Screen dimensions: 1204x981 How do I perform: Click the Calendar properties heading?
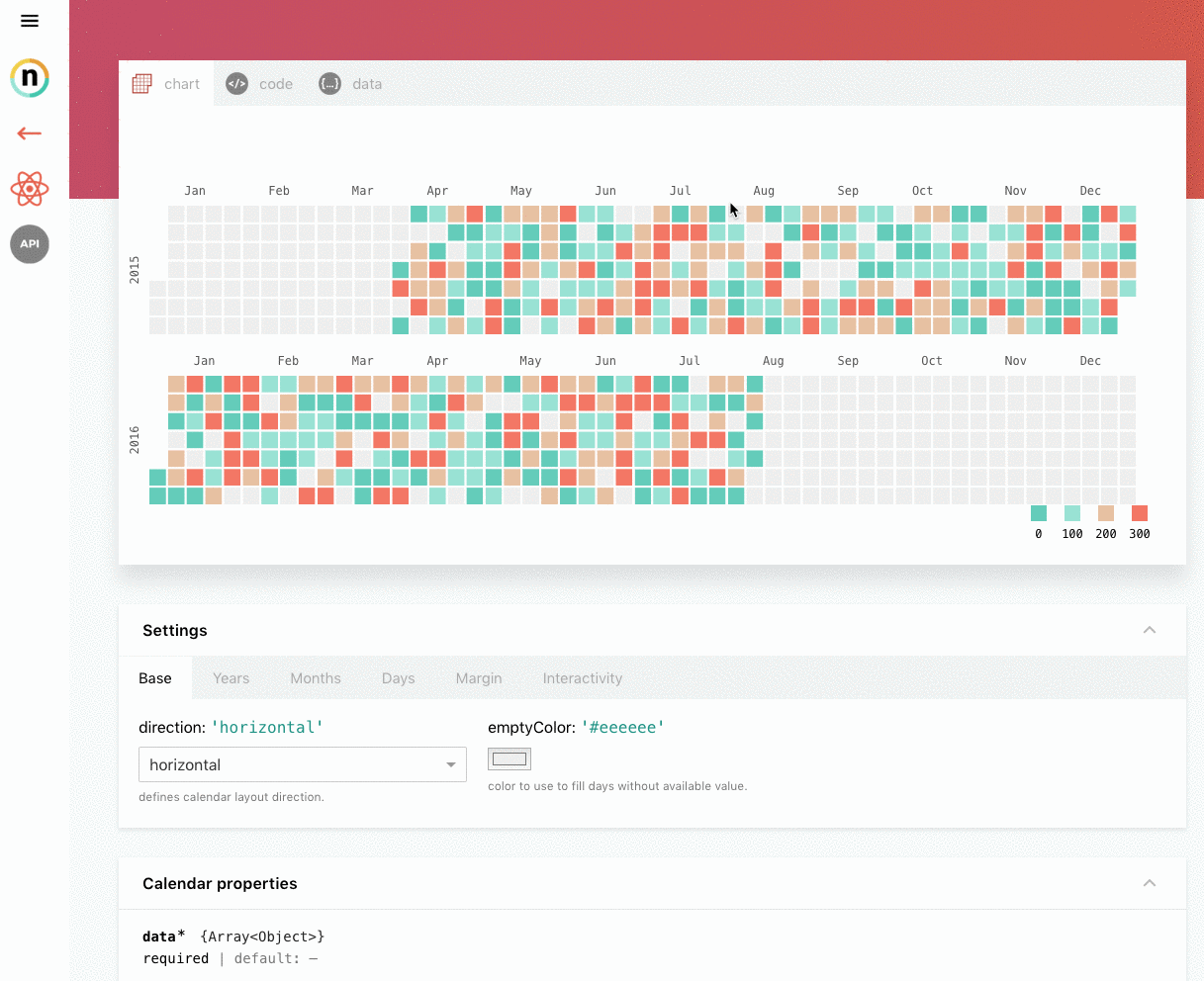pyautogui.click(x=220, y=883)
